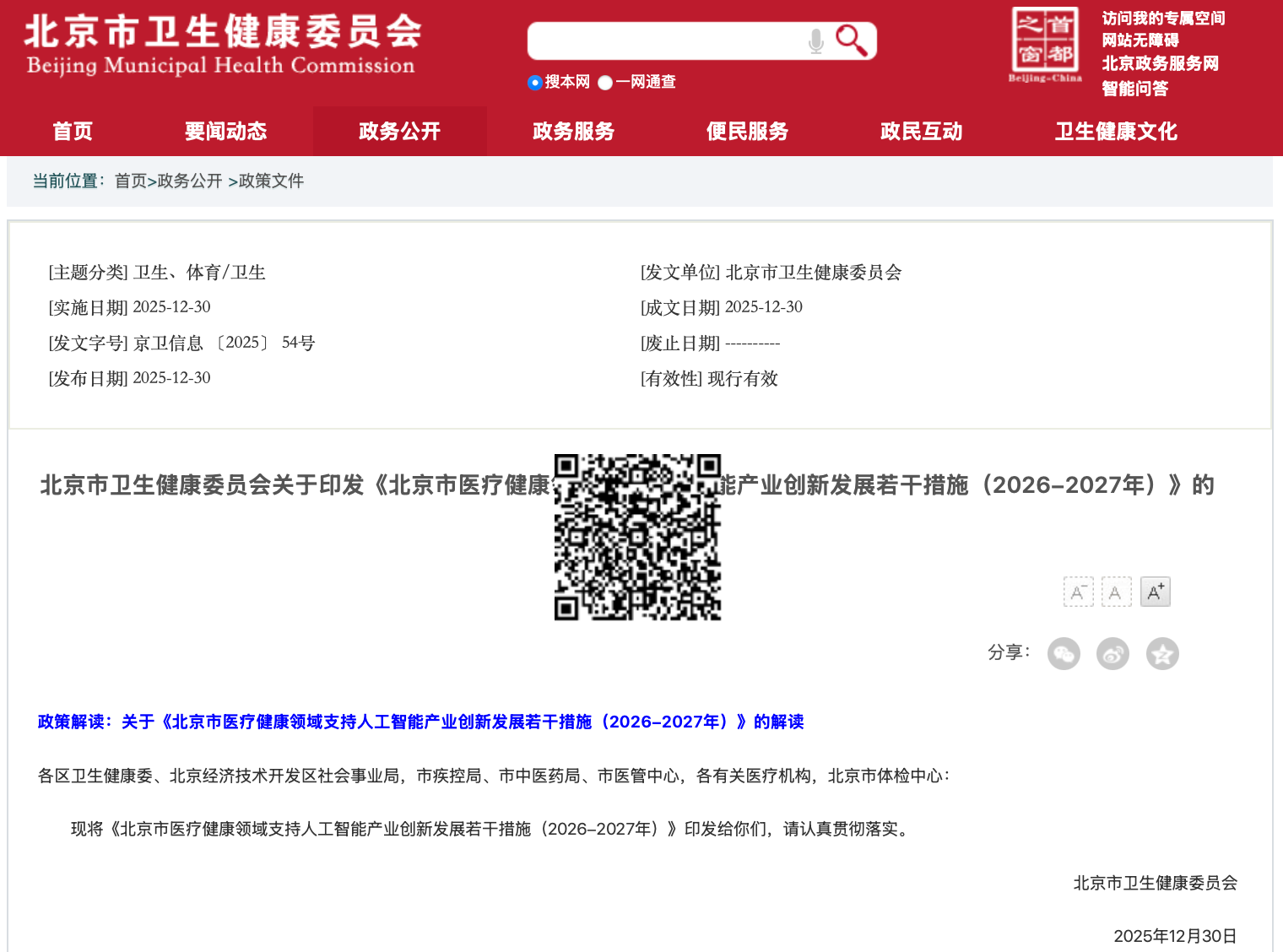Click inside the search input box
Viewport: 1283px width, 952px height.
point(667,40)
